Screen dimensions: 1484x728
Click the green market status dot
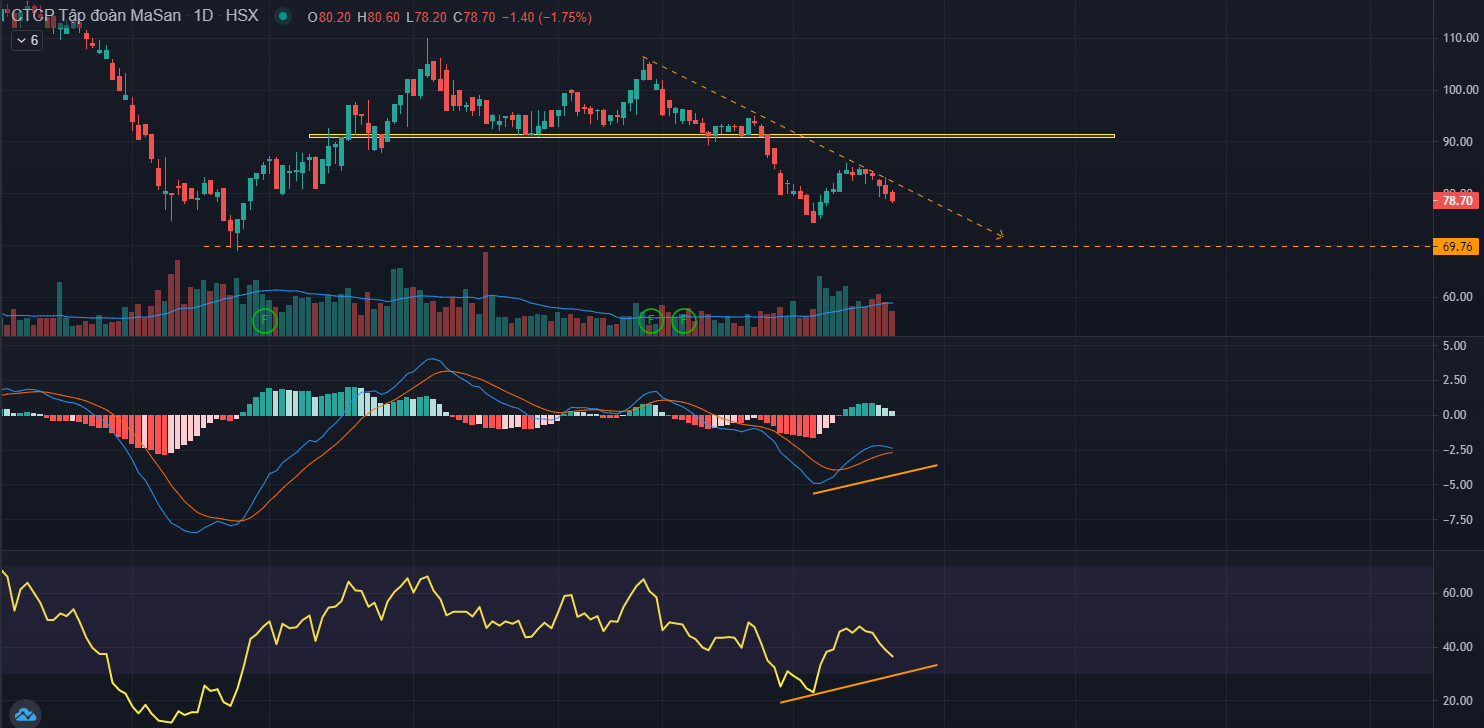click(x=284, y=17)
